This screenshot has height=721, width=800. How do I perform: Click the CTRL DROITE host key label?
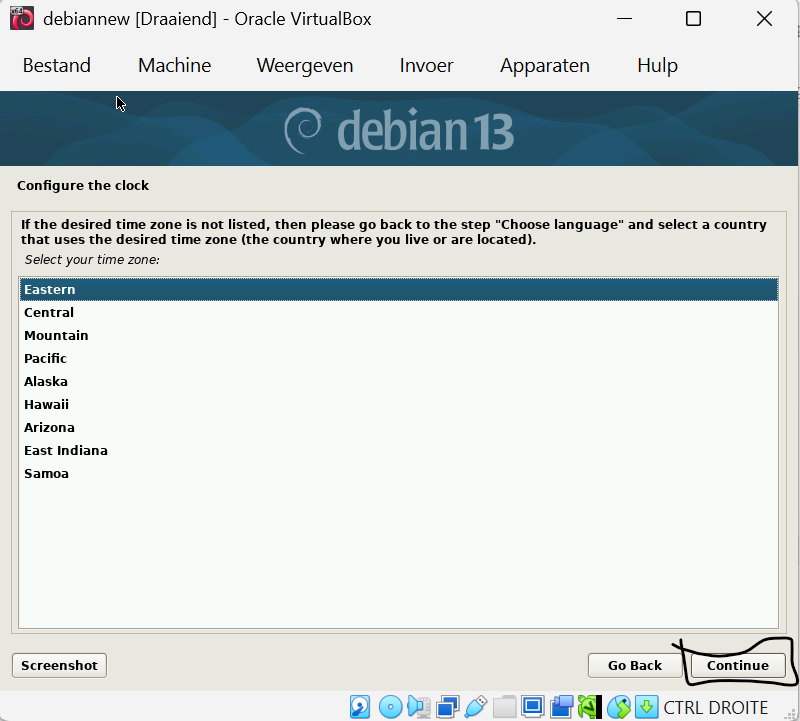[715, 708]
